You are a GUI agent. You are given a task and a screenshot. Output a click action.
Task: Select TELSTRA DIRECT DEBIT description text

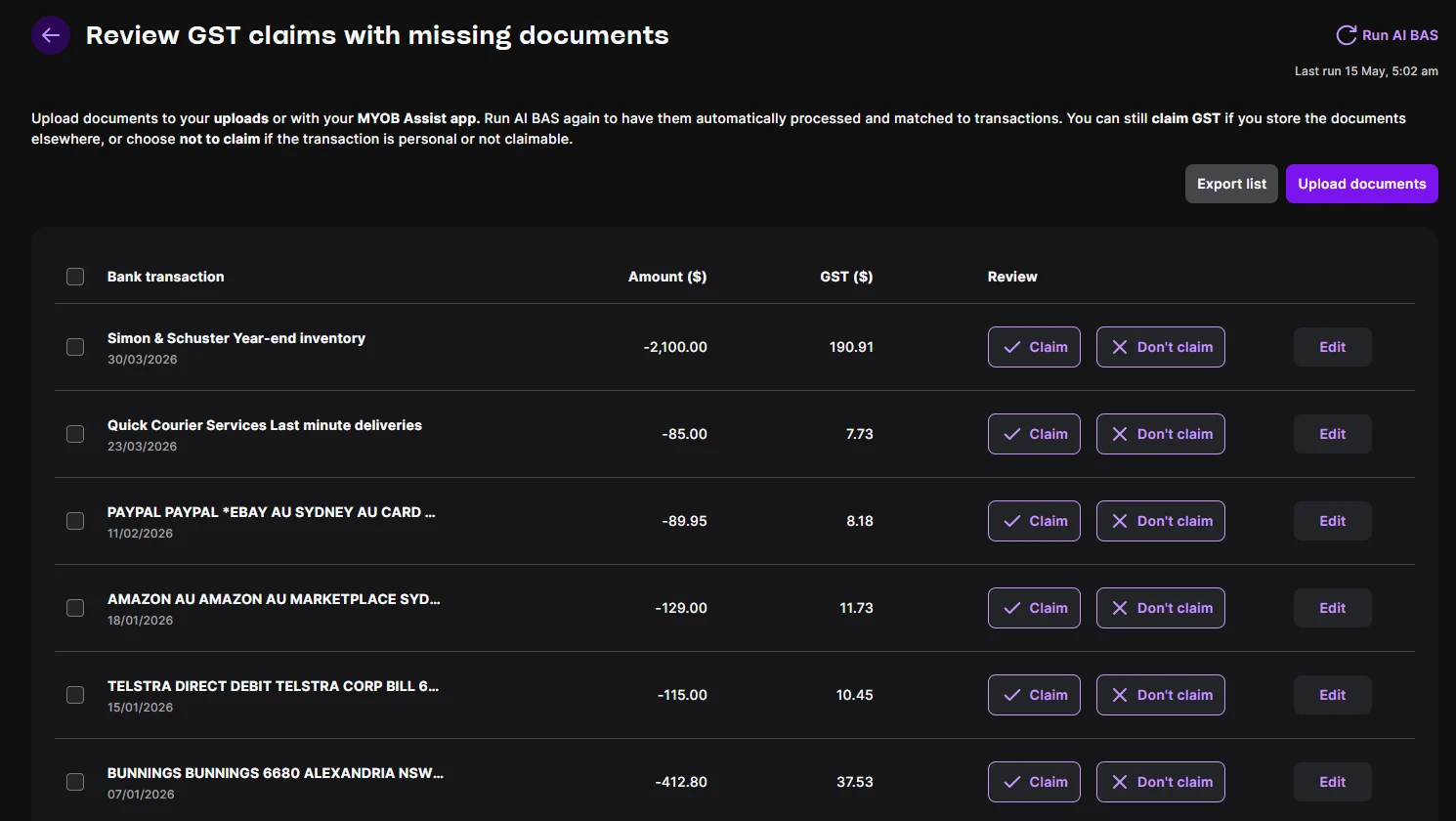pyautogui.click(x=274, y=686)
